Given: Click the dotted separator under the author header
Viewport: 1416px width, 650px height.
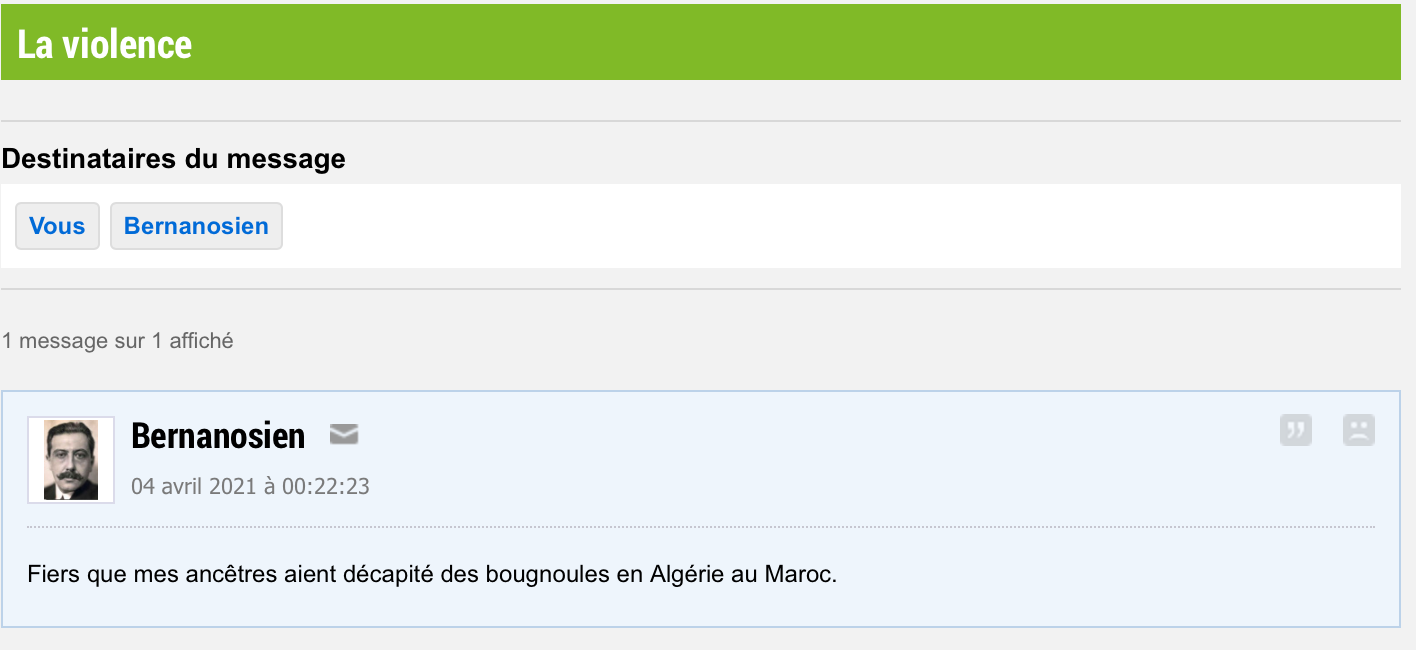Looking at the screenshot, I should coord(700,526).
